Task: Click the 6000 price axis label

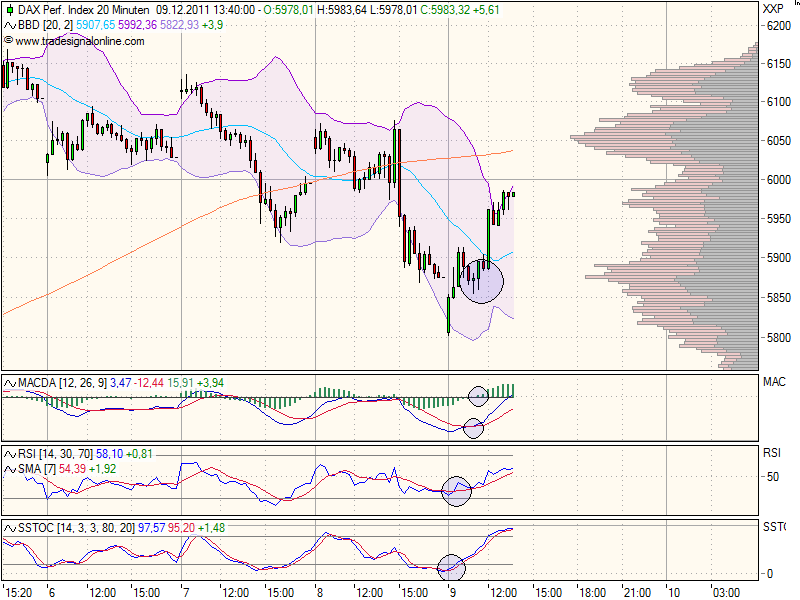Action: pyautogui.click(x=779, y=180)
